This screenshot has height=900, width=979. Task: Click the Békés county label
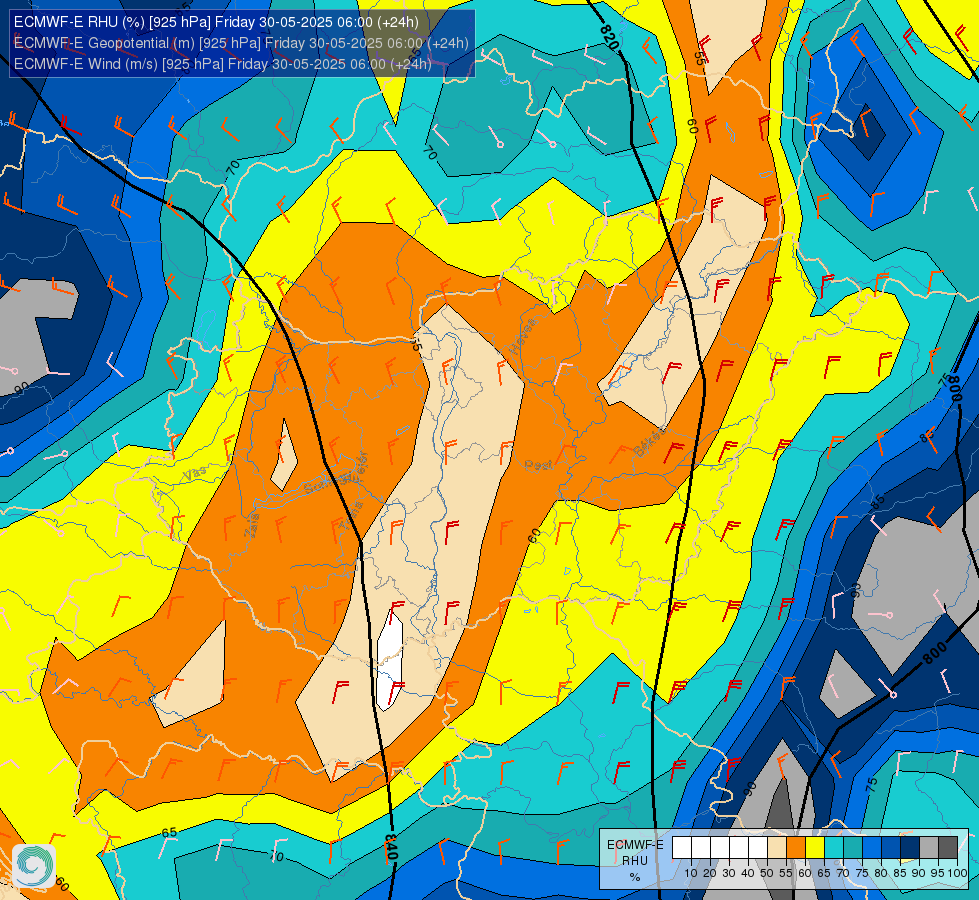pos(649,442)
